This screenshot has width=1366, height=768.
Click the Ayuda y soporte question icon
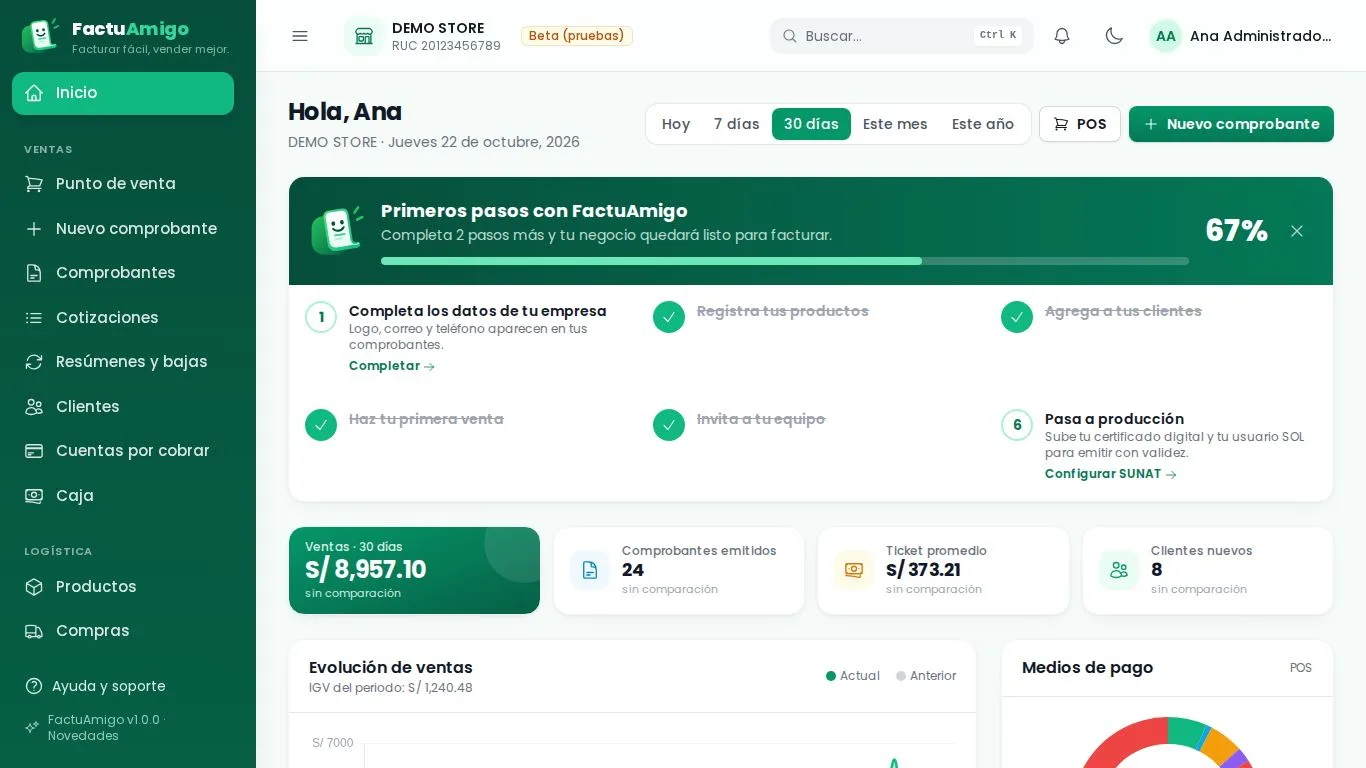[x=33, y=686]
